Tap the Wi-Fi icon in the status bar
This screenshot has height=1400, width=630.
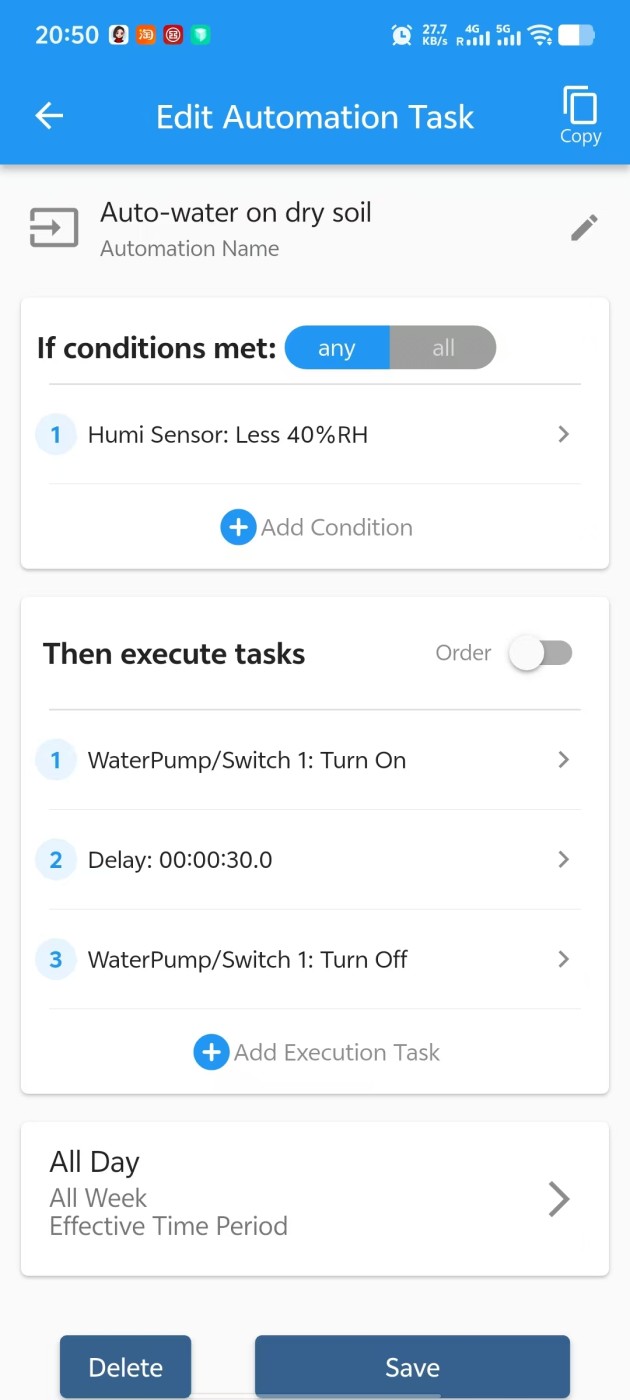pos(539,33)
